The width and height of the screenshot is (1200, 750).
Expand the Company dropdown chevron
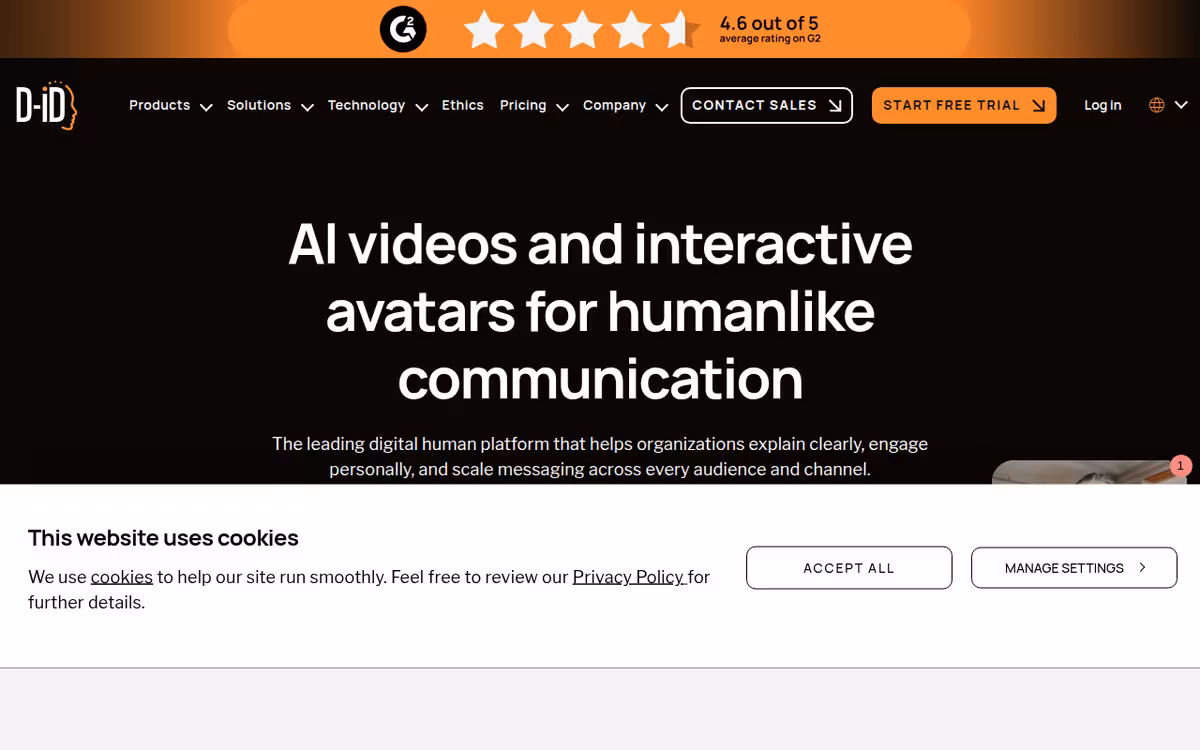pos(661,107)
